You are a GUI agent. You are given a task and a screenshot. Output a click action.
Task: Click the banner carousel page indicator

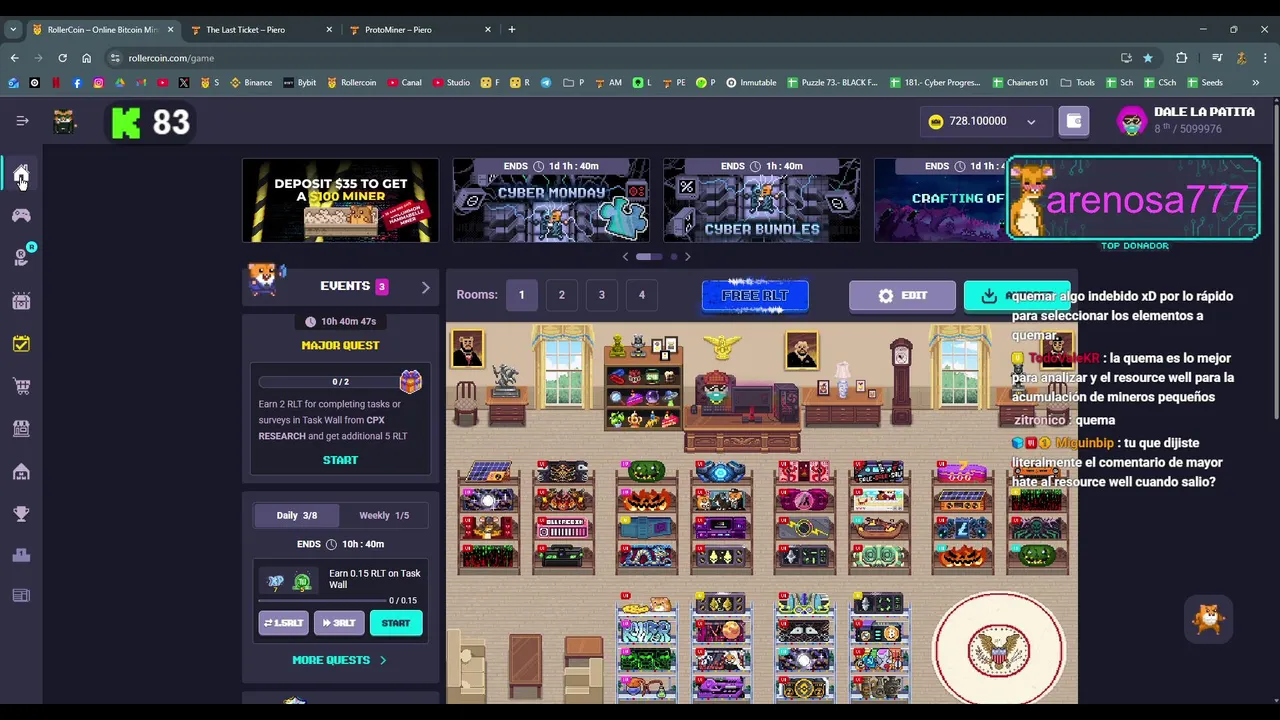(657, 257)
